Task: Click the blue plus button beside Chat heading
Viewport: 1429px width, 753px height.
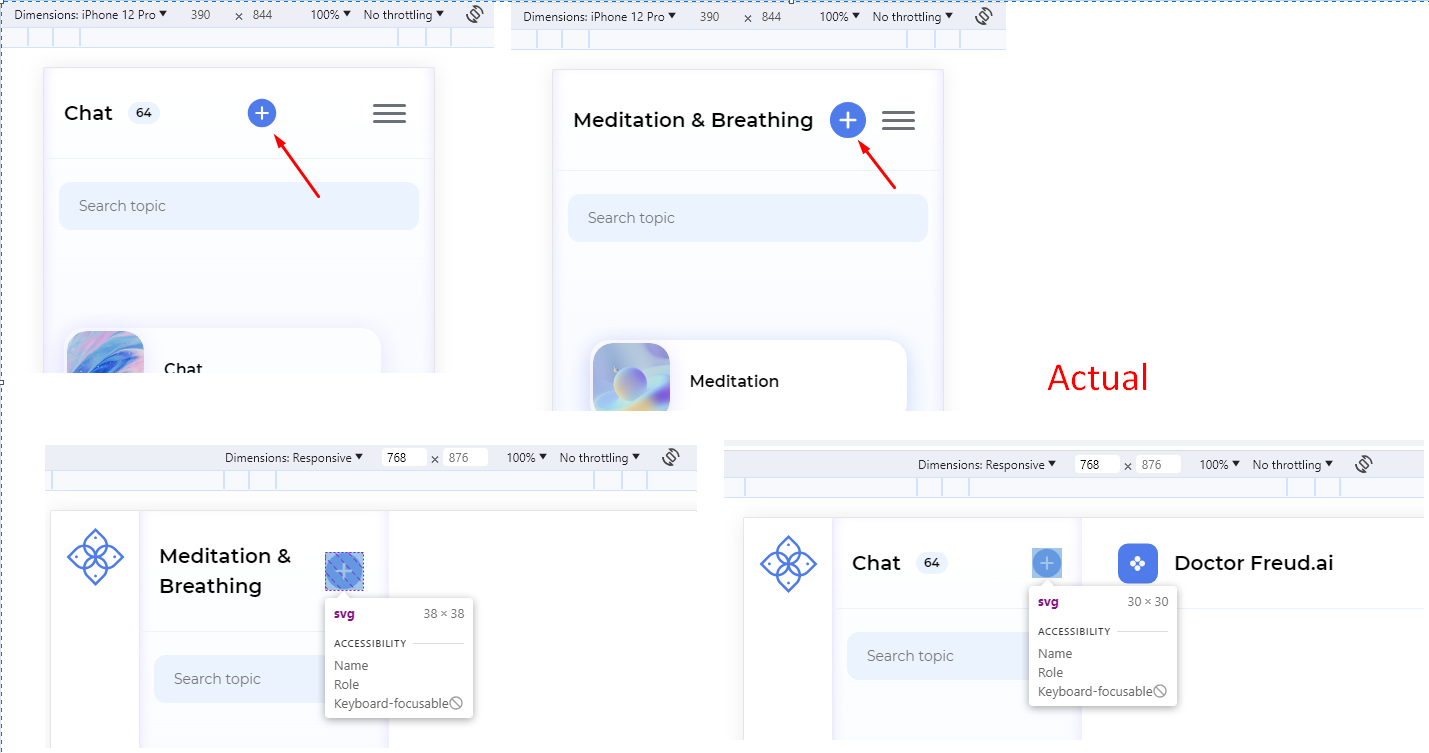Action: [262, 113]
